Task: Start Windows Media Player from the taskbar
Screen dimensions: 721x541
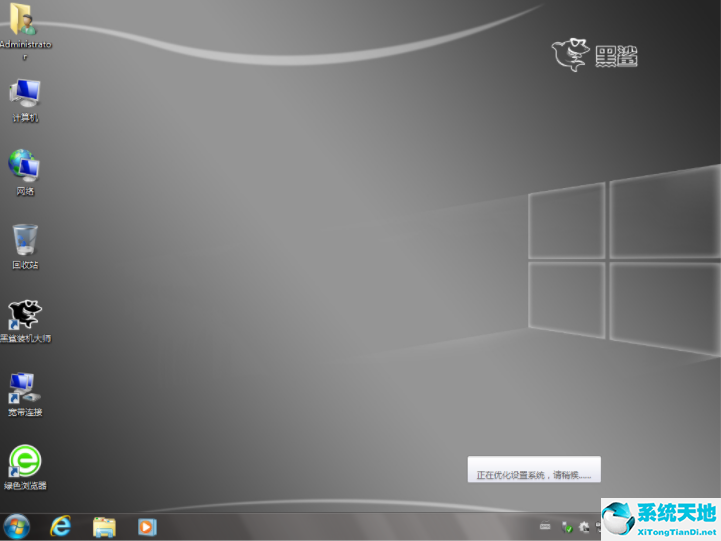Action: [x=147, y=526]
